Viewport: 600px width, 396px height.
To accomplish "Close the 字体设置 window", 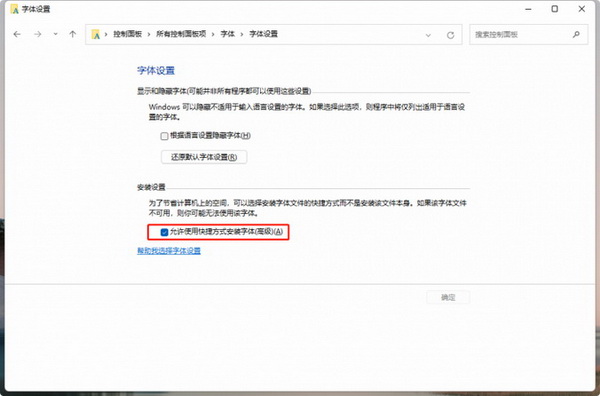I will click(582, 9).
